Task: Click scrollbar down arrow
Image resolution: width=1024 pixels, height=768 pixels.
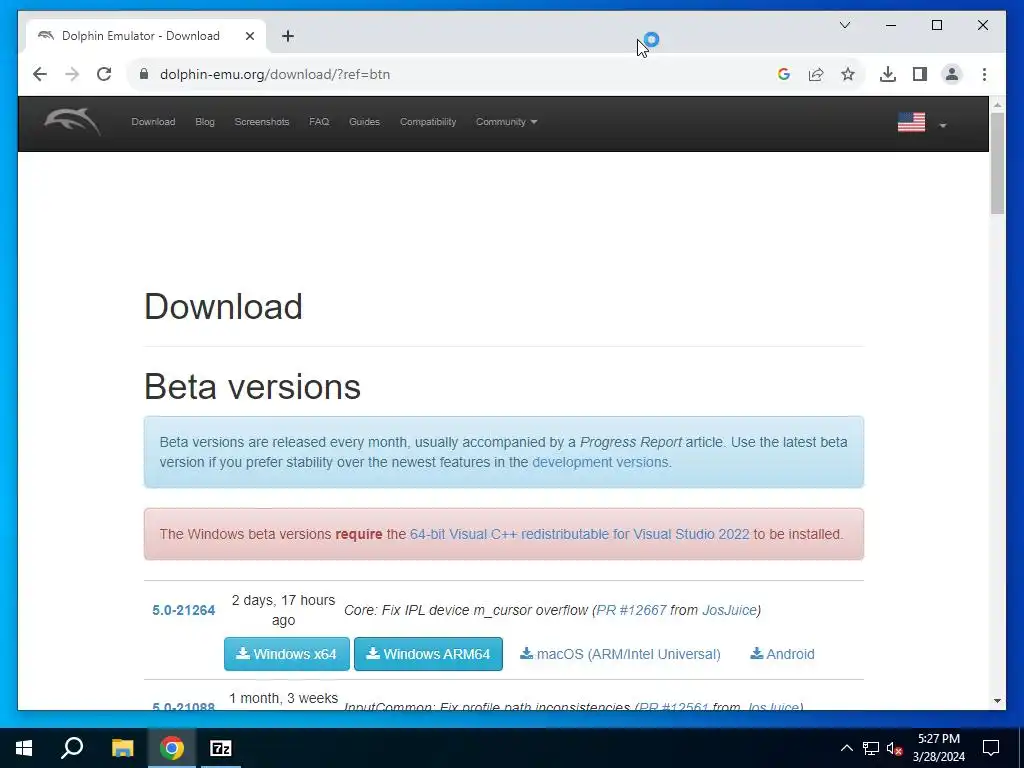Action: [x=997, y=701]
